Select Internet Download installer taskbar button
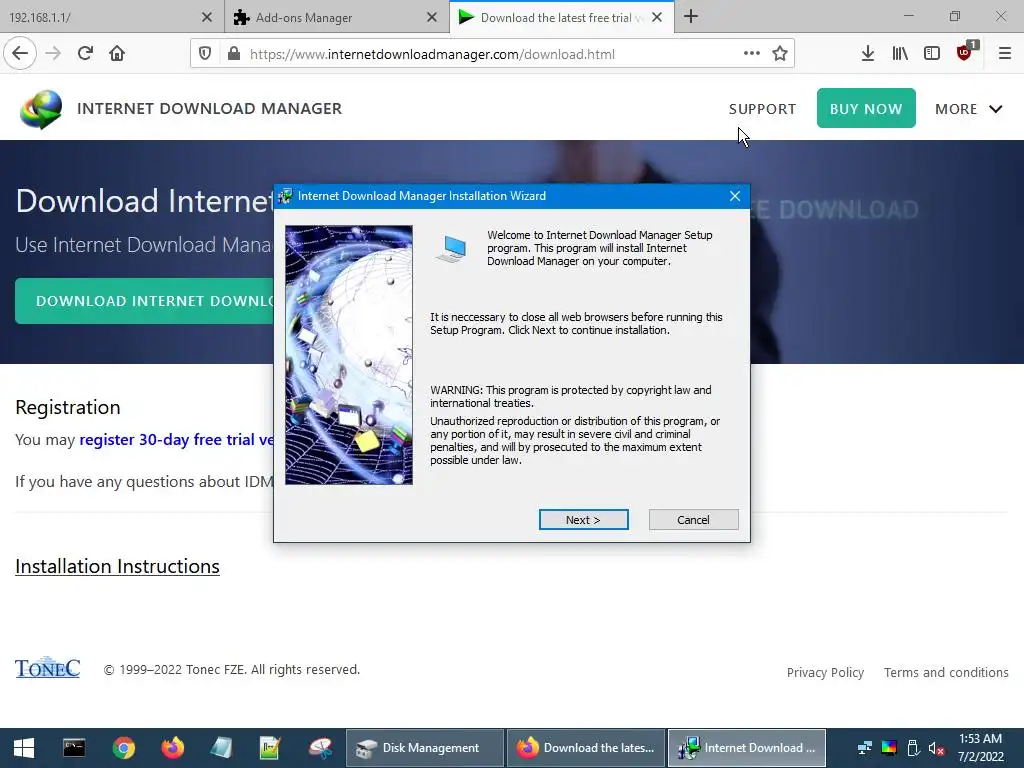Viewport: 1024px width, 768px height. tap(746, 748)
